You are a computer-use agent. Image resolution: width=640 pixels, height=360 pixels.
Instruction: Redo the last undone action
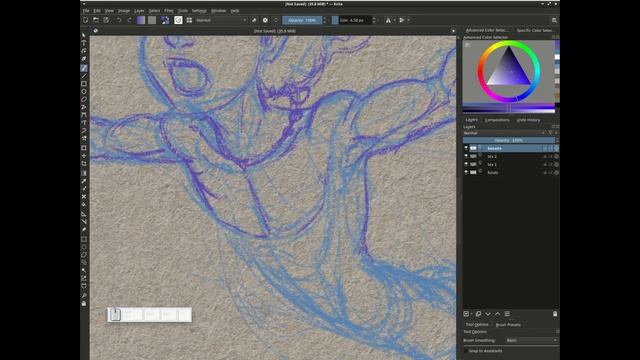click(129, 20)
